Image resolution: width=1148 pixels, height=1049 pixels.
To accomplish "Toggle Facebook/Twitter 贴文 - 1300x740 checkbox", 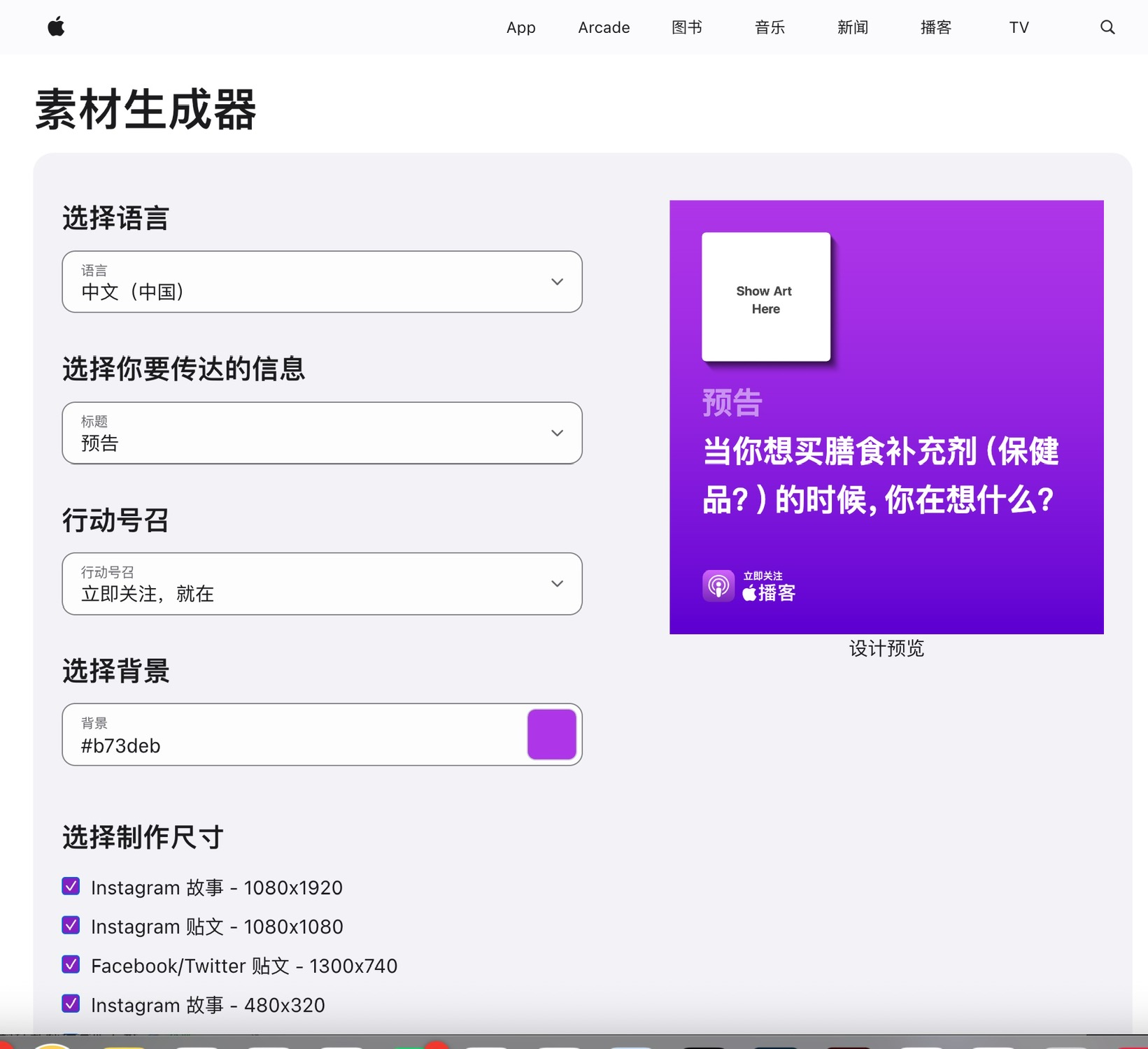I will [71, 965].
